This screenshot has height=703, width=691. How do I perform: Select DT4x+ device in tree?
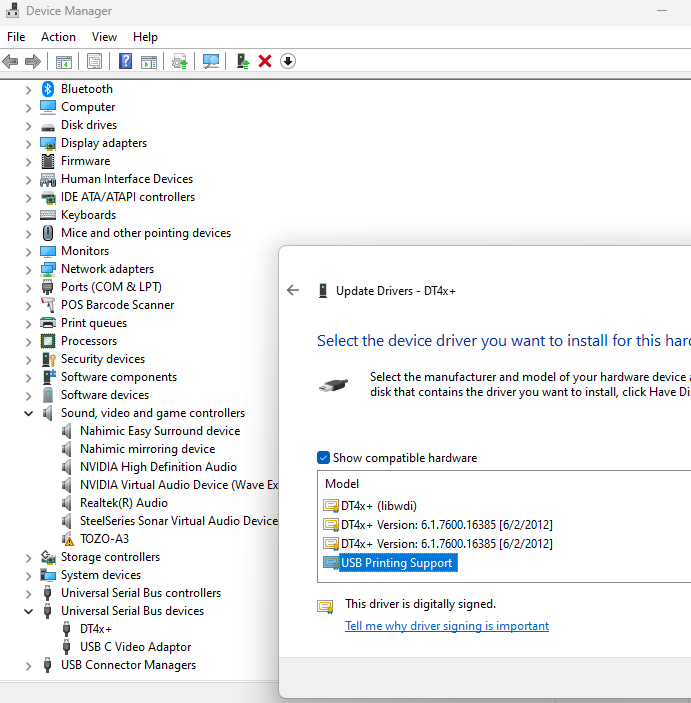96,629
